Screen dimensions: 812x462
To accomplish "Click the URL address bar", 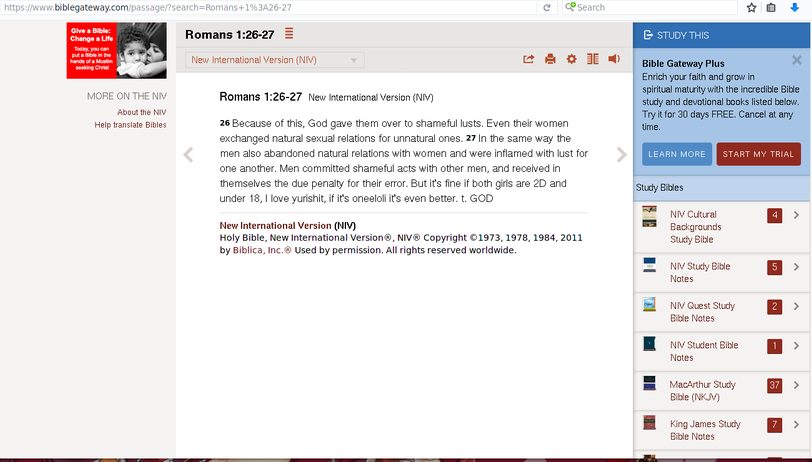I will (269, 8).
